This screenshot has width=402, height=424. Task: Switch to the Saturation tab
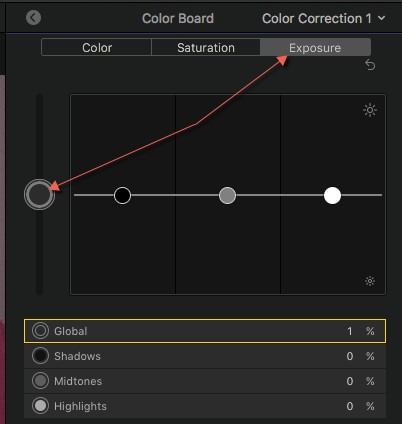[x=206, y=47]
